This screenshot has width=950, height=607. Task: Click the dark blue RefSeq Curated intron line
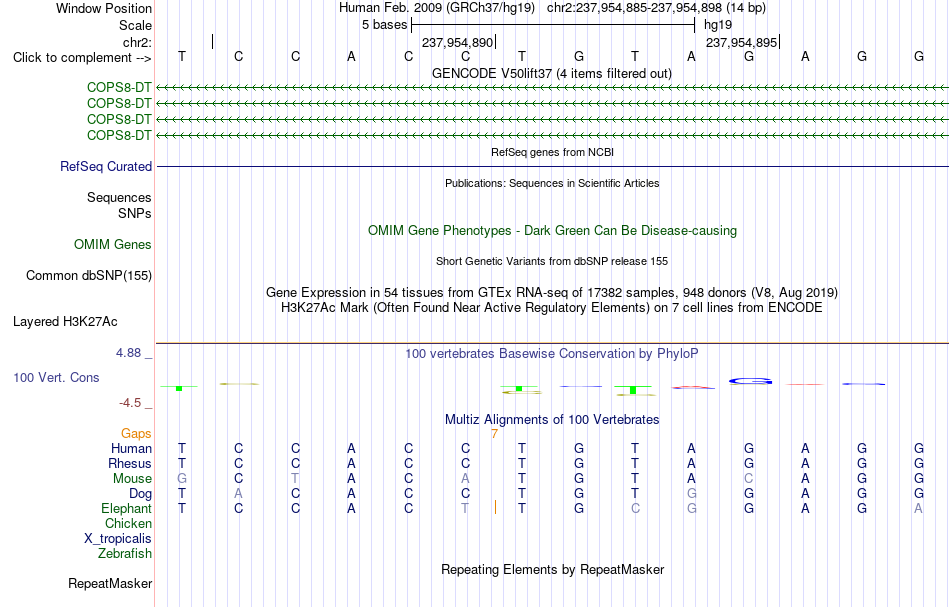click(552, 167)
